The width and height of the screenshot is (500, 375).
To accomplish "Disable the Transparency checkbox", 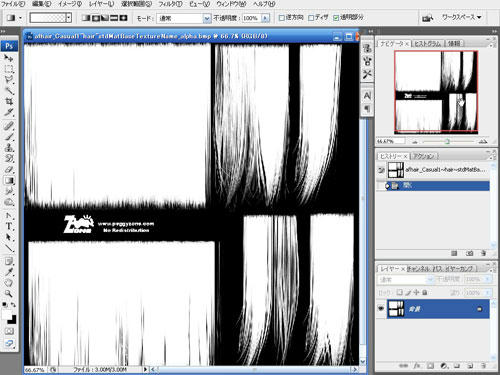I will click(x=336, y=18).
